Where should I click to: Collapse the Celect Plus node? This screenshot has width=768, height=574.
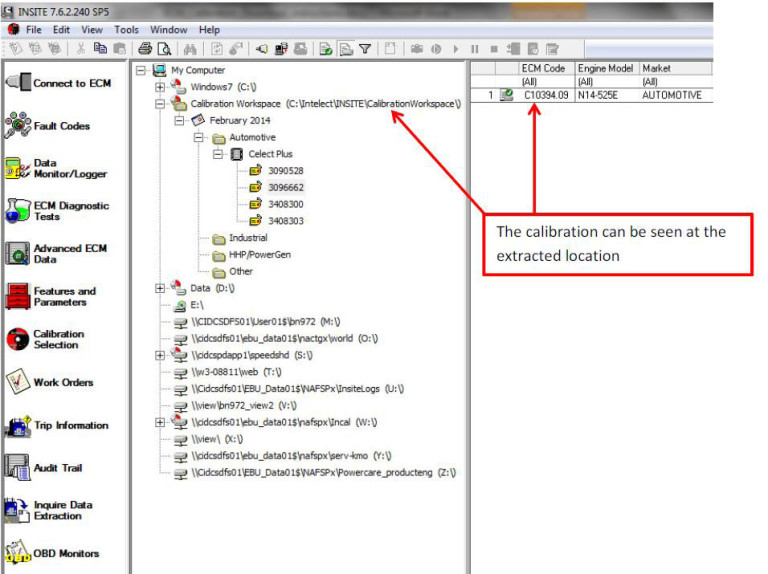tap(217, 154)
